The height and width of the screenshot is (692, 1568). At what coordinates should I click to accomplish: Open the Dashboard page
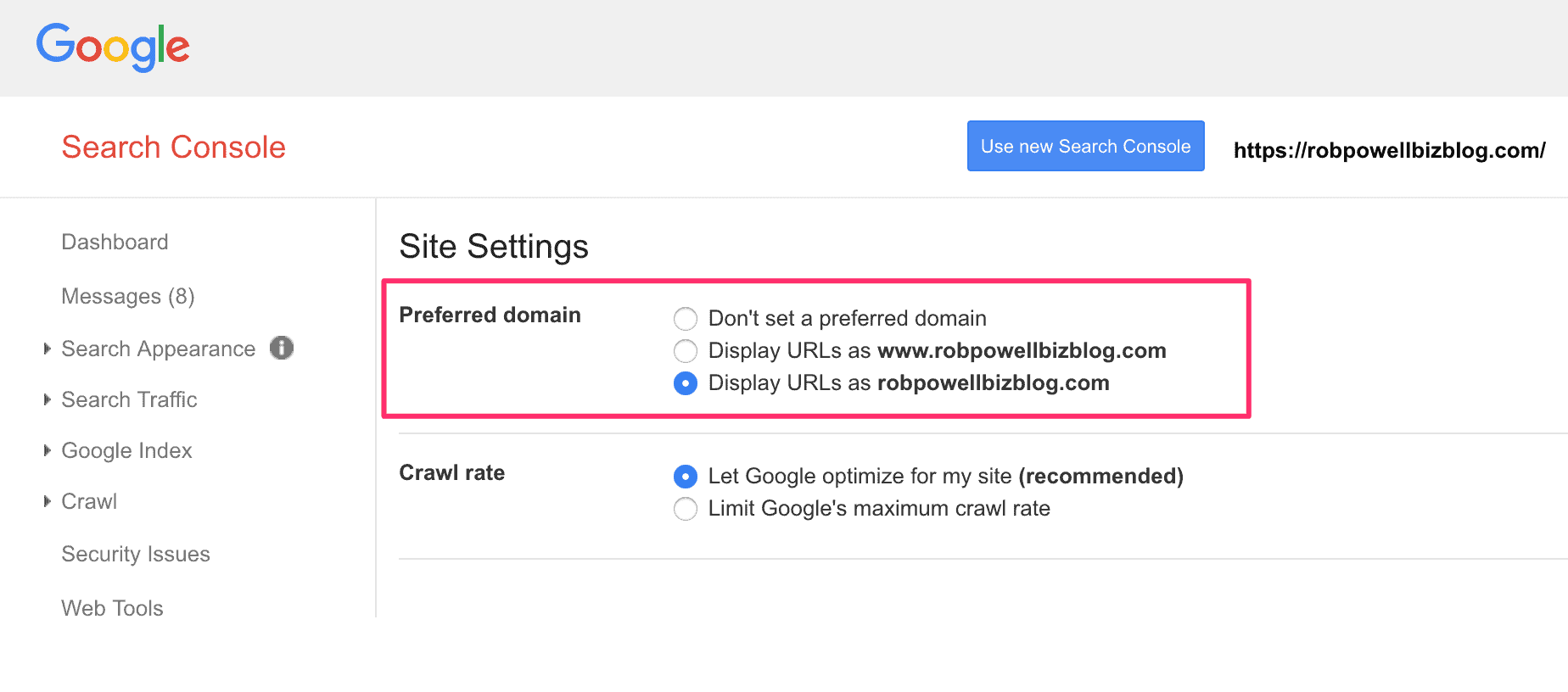pos(115,242)
